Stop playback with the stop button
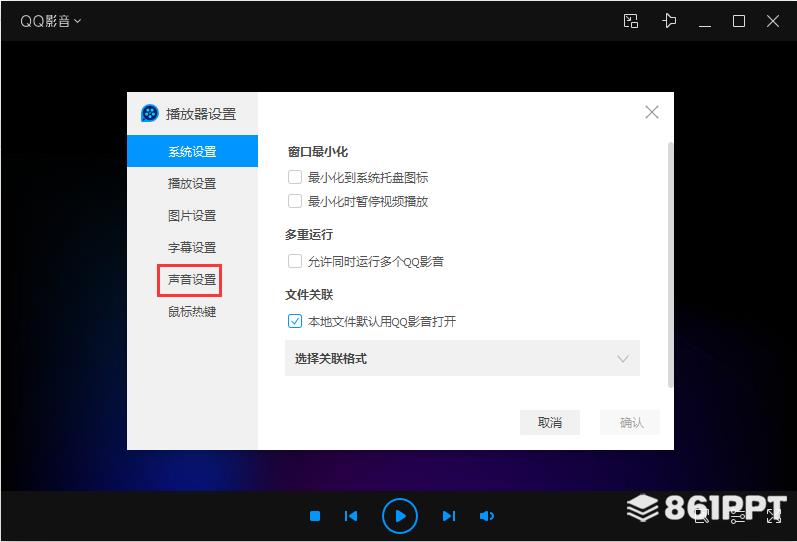The height and width of the screenshot is (542, 797). tap(315, 516)
